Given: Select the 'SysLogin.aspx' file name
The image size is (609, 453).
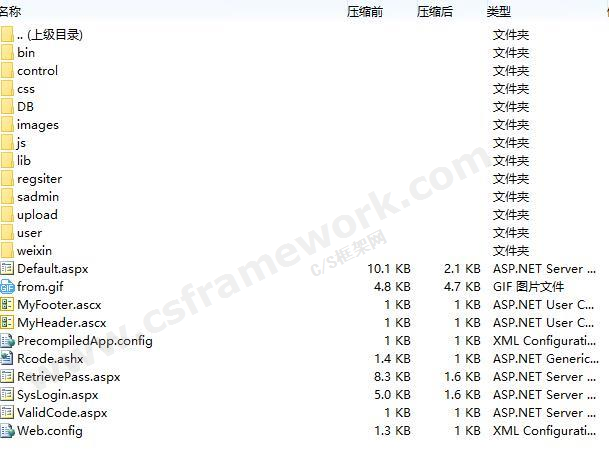Looking at the screenshot, I should pyautogui.click(x=57, y=395).
